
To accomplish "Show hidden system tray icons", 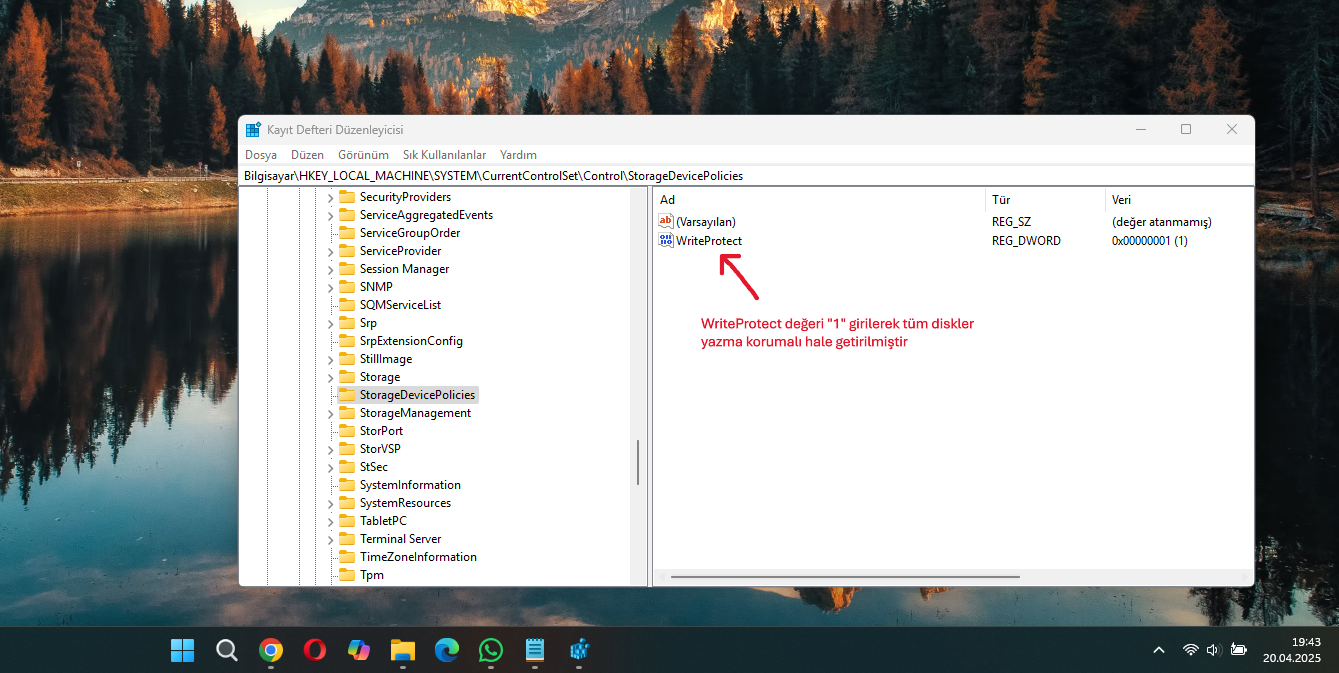I will coord(1159,650).
